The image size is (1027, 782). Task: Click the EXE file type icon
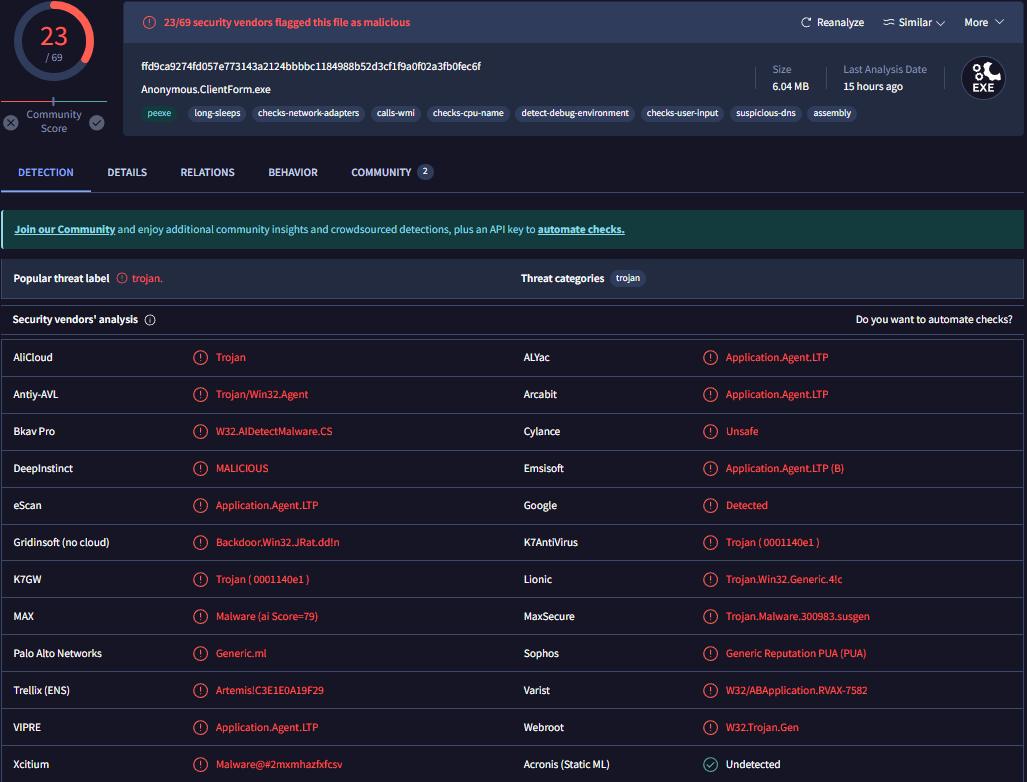[x=982, y=78]
